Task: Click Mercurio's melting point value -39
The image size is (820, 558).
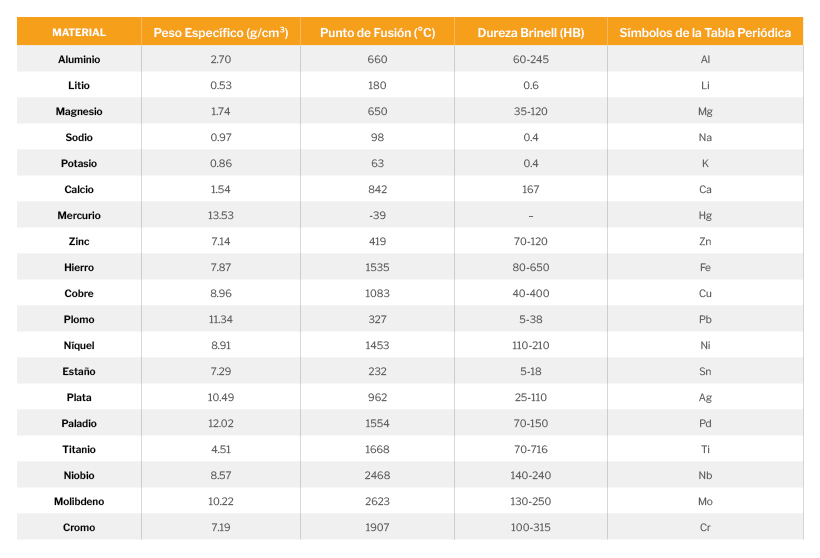Action: tap(377, 216)
